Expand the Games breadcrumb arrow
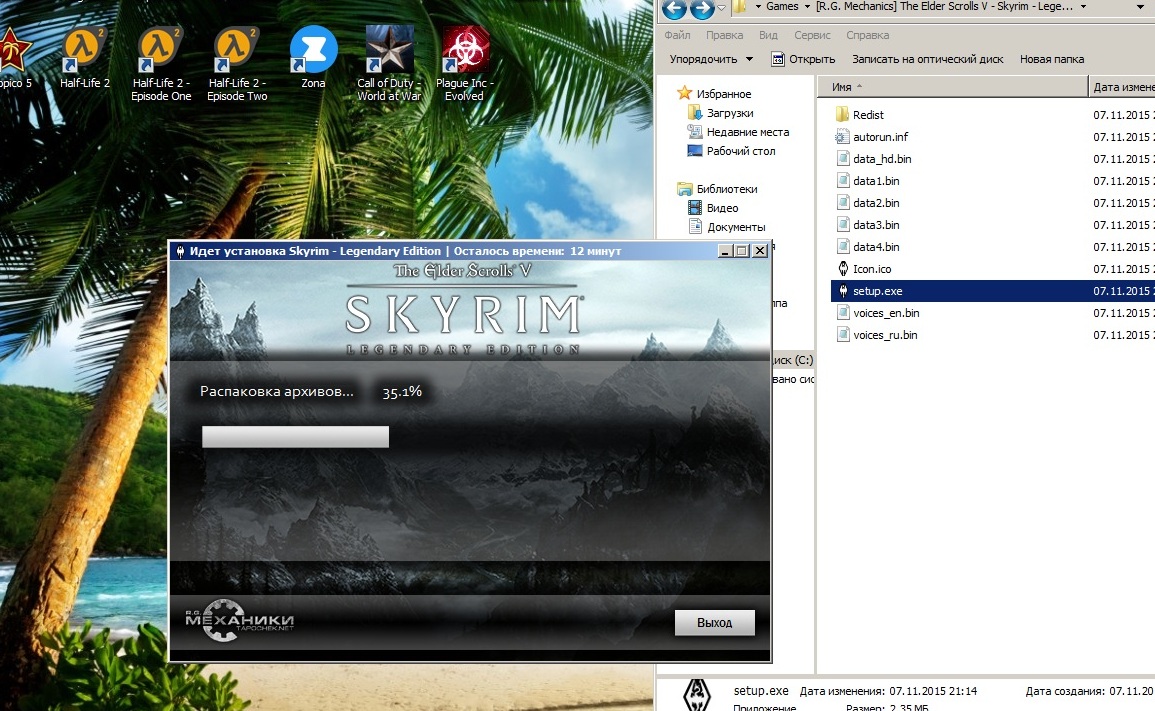Viewport: 1155px width, 711px height. tap(807, 7)
